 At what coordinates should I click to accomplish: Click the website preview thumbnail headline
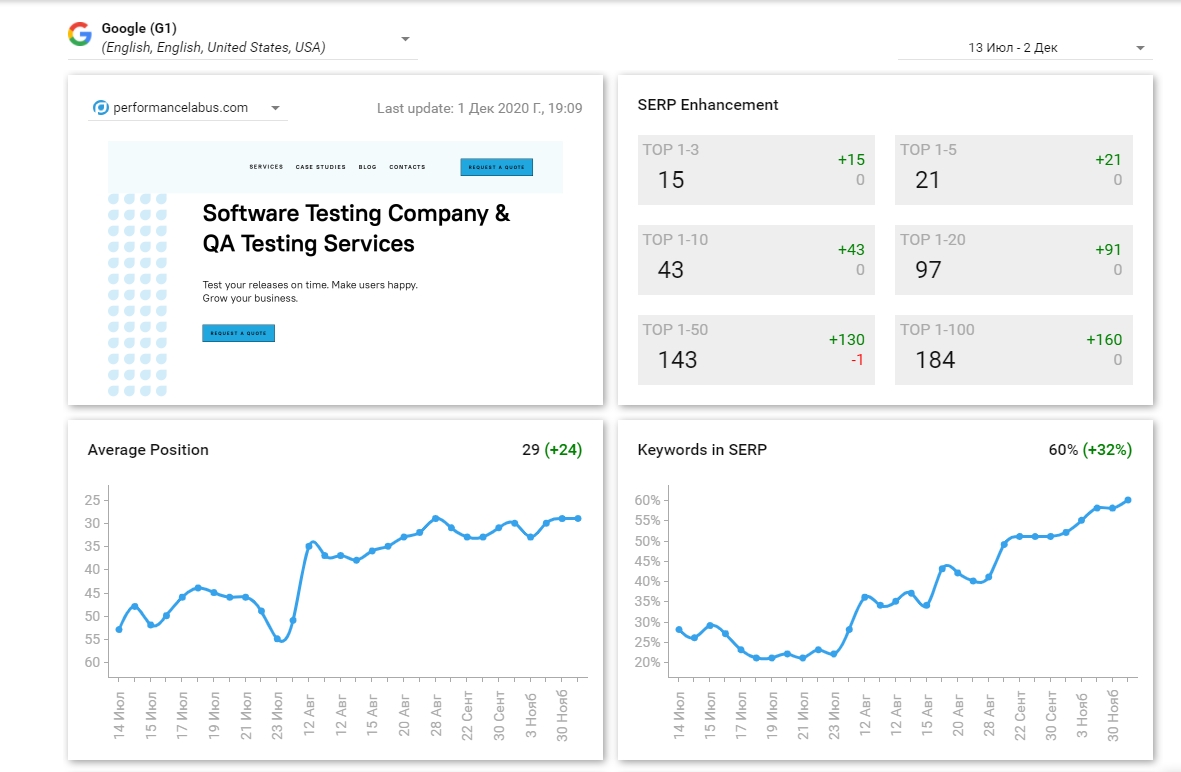[356, 228]
